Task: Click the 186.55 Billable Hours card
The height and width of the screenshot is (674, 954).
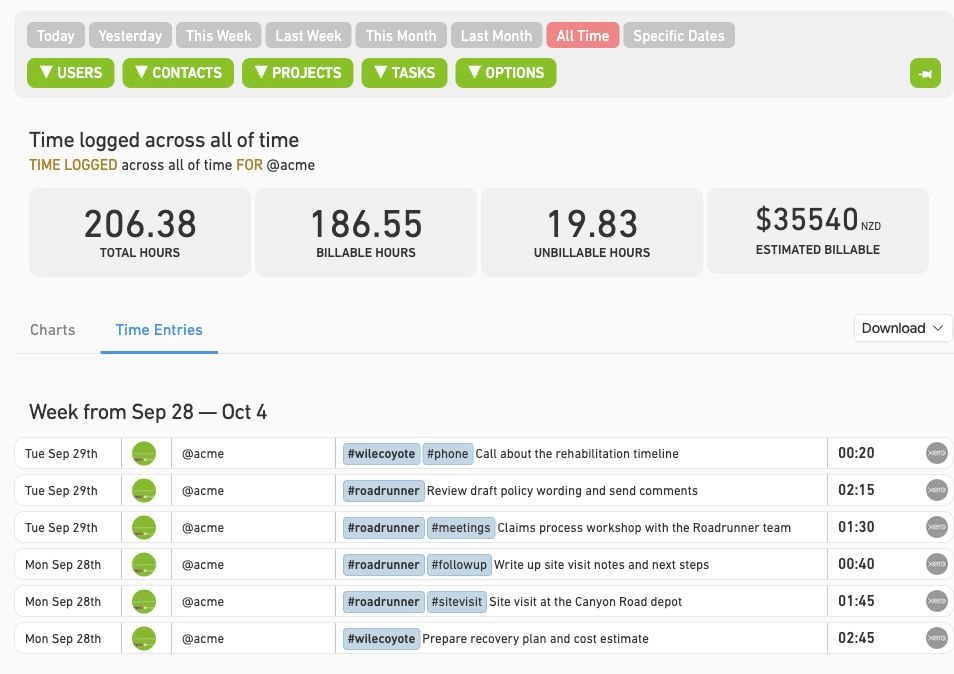Action: pyautogui.click(x=366, y=232)
